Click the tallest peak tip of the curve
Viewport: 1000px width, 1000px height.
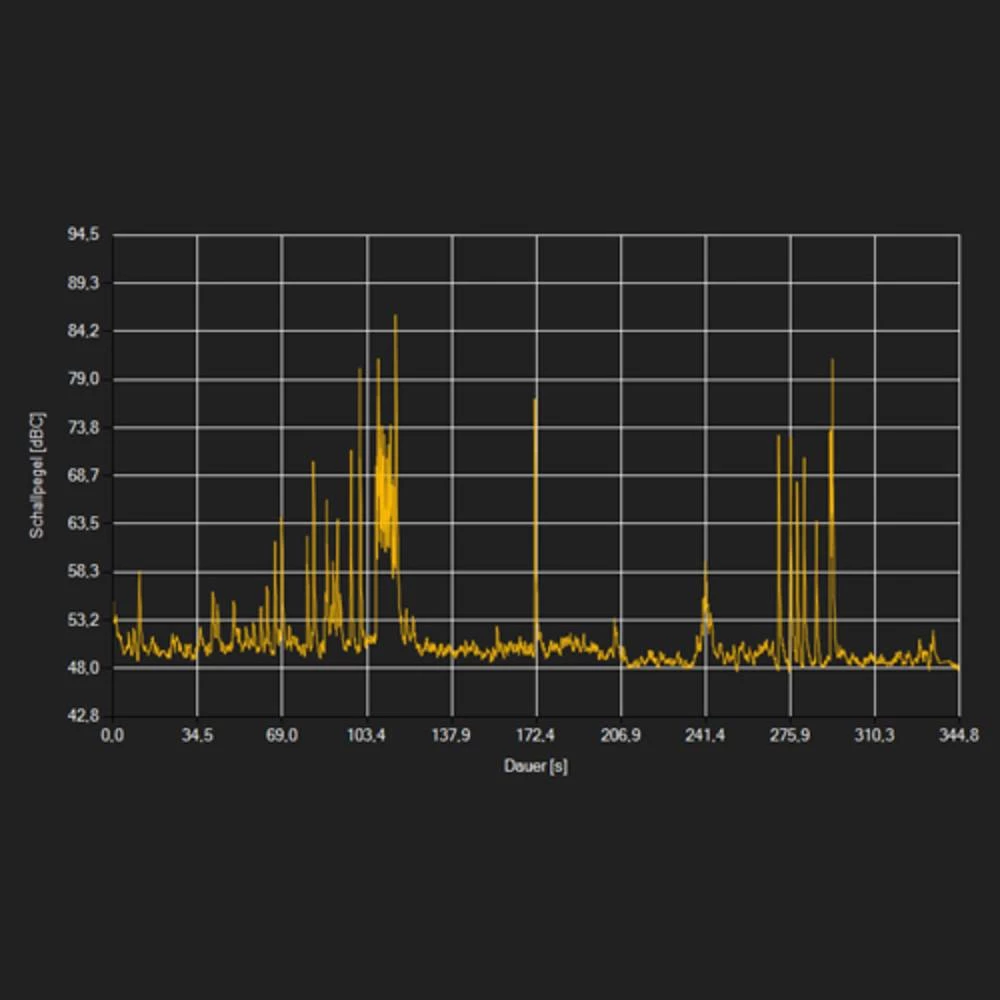395,316
